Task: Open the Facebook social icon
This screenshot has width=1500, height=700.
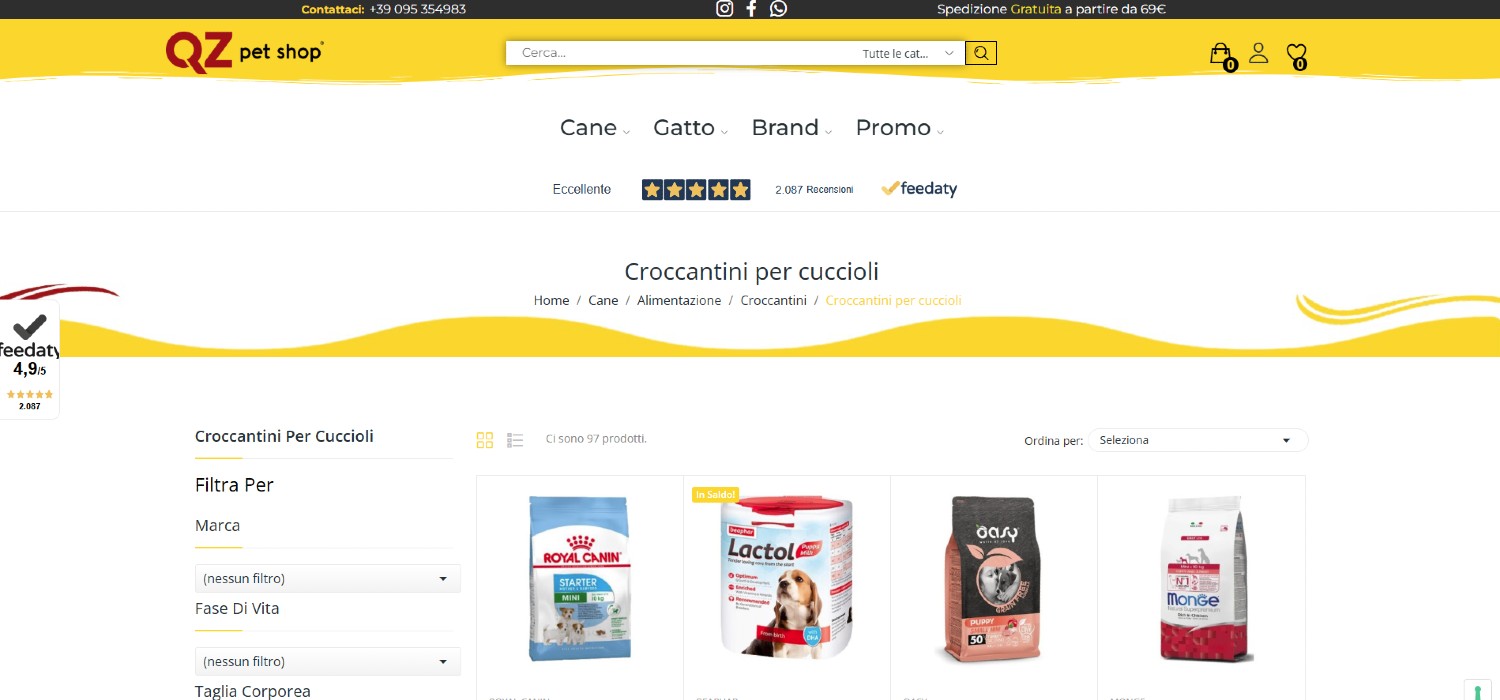Action: pos(751,9)
